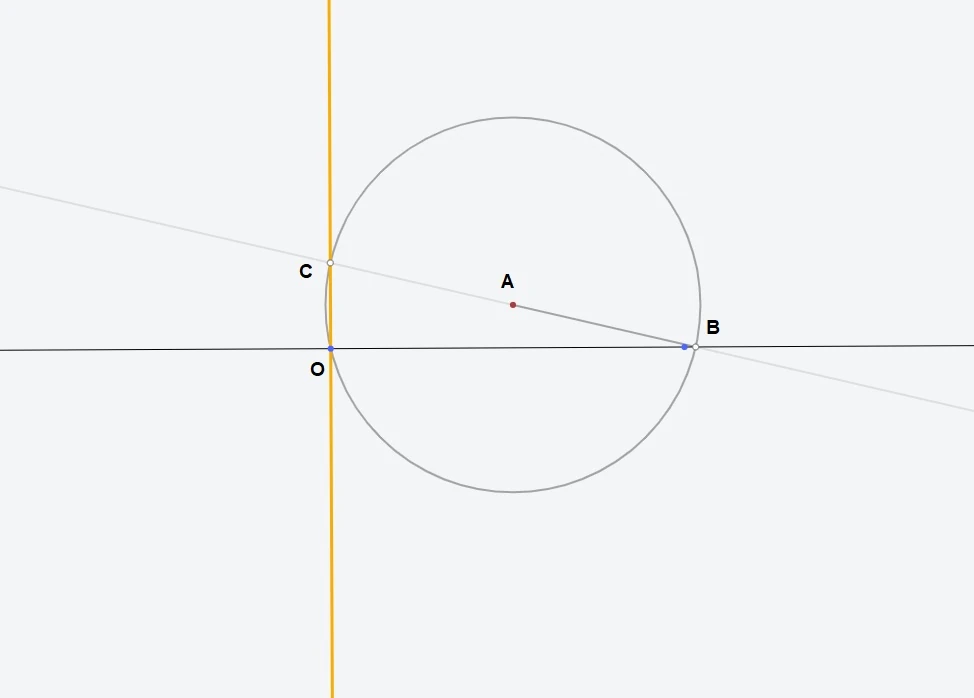Click the label A
974x698 pixels.
tap(507, 282)
